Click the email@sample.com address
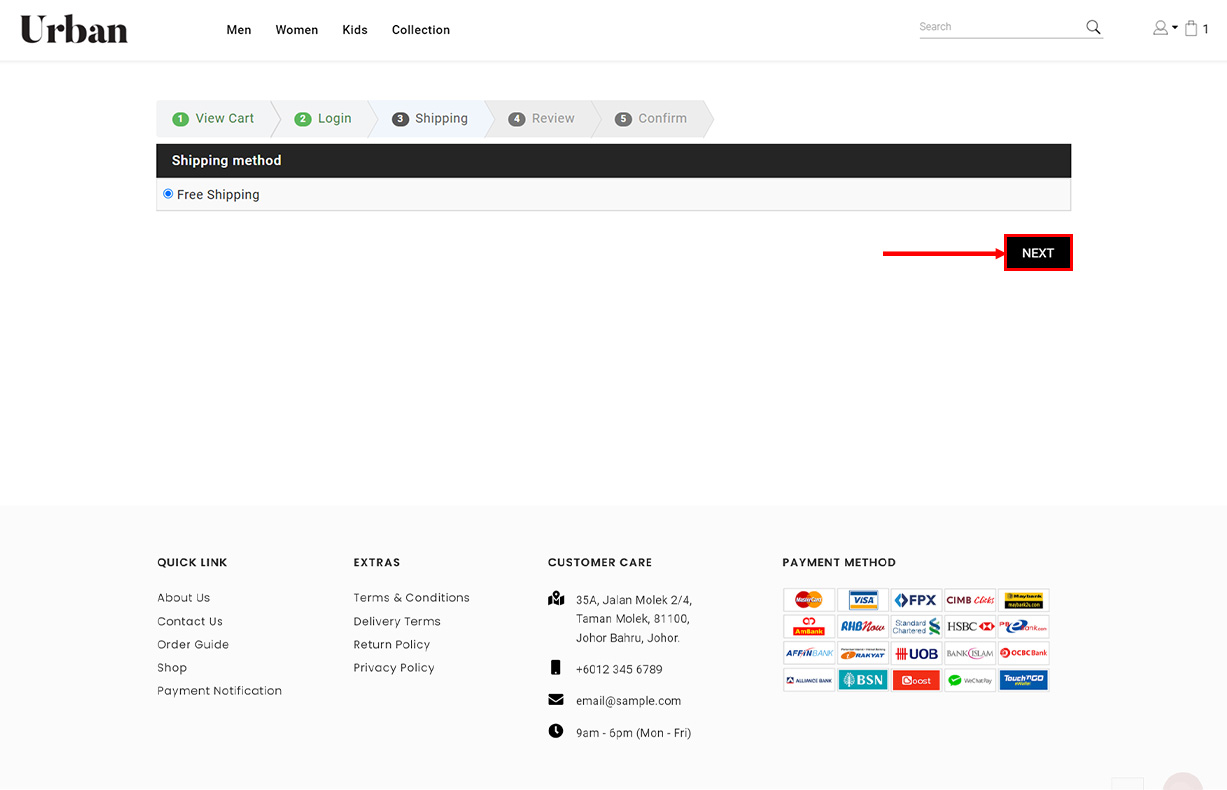The image size is (1227, 790). click(628, 701)
